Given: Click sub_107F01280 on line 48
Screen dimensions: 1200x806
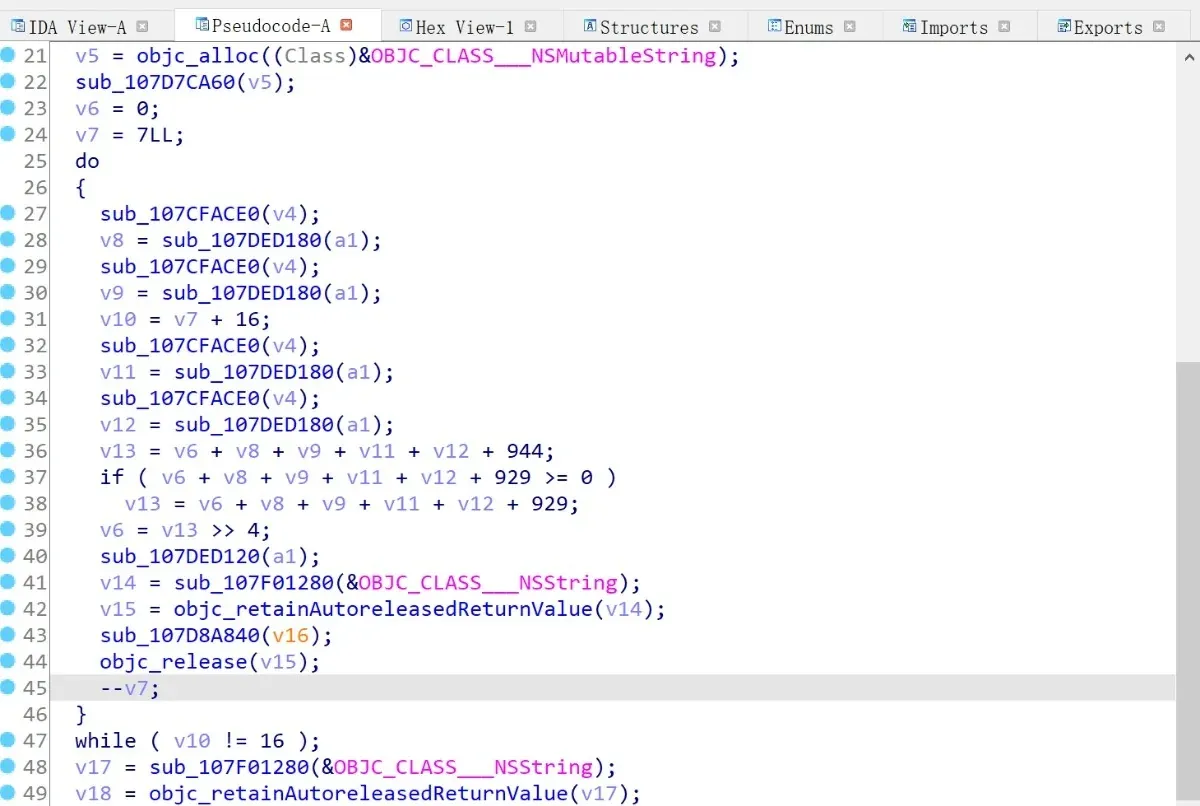Looking at the screenshot, I should click(x=229, y=767).
